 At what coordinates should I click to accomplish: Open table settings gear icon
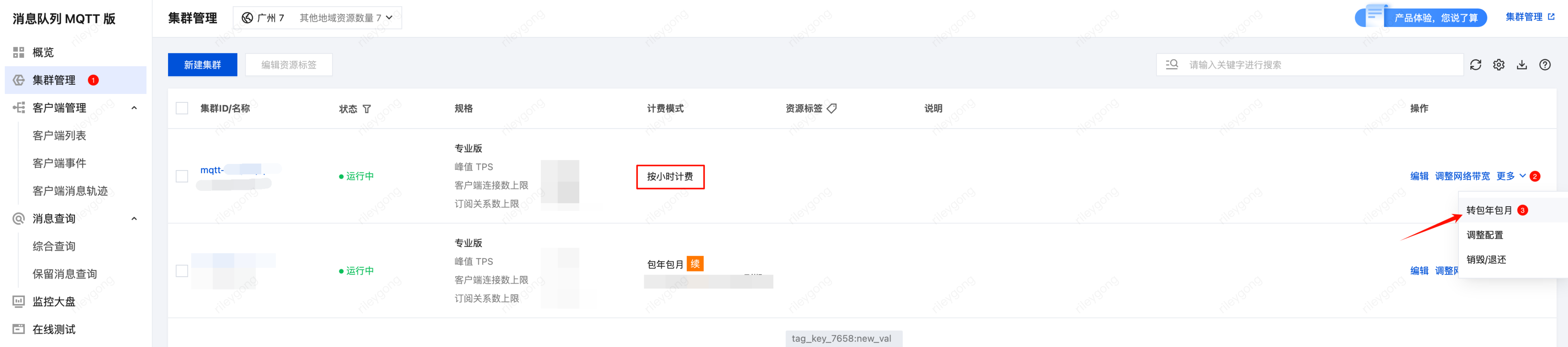(x=1498, y=65)
